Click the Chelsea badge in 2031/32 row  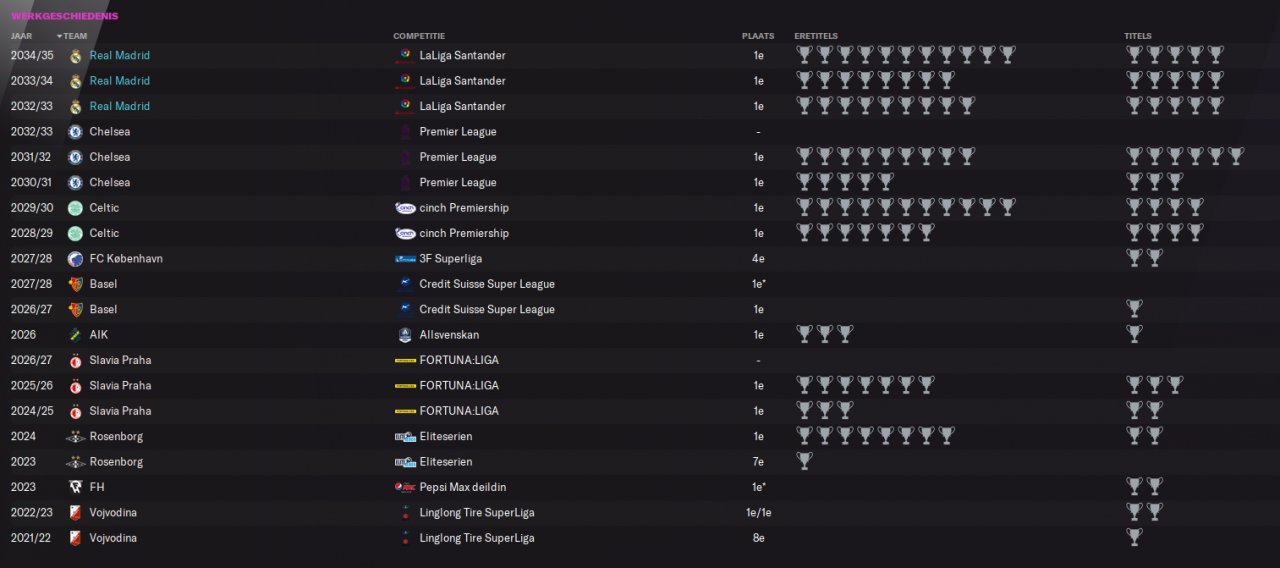click(75, 157)
